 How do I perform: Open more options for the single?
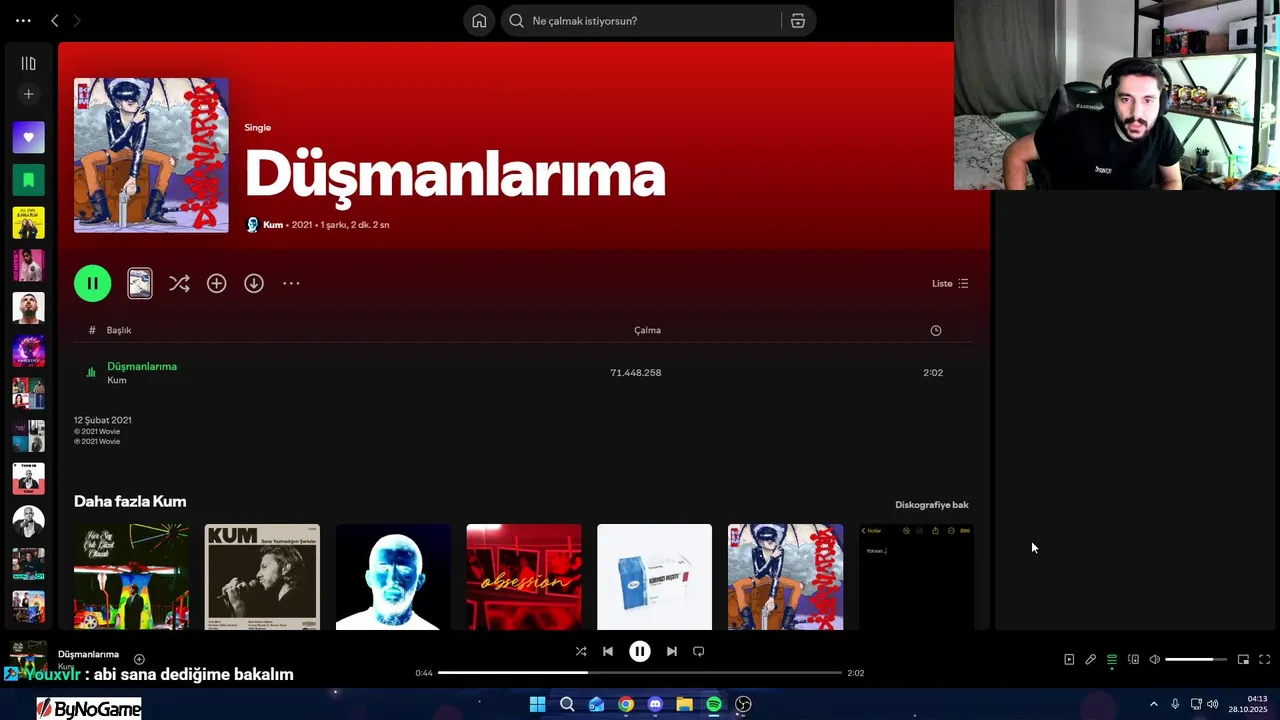click(x=291, y=284)
